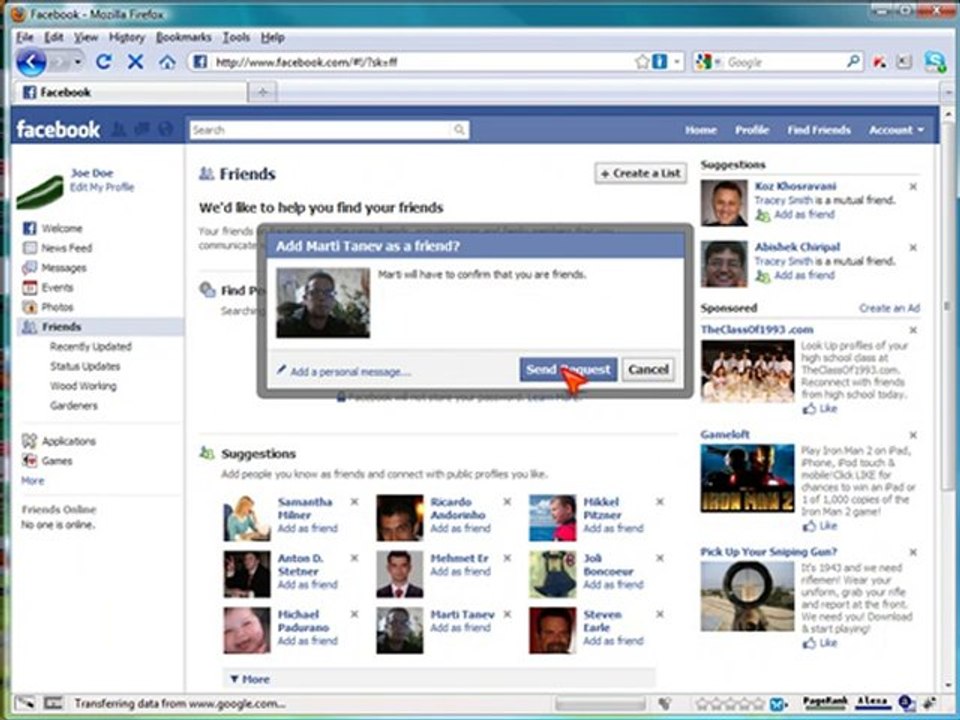Click the Google search box
960x720 pixels.
[x=786, y=62]
